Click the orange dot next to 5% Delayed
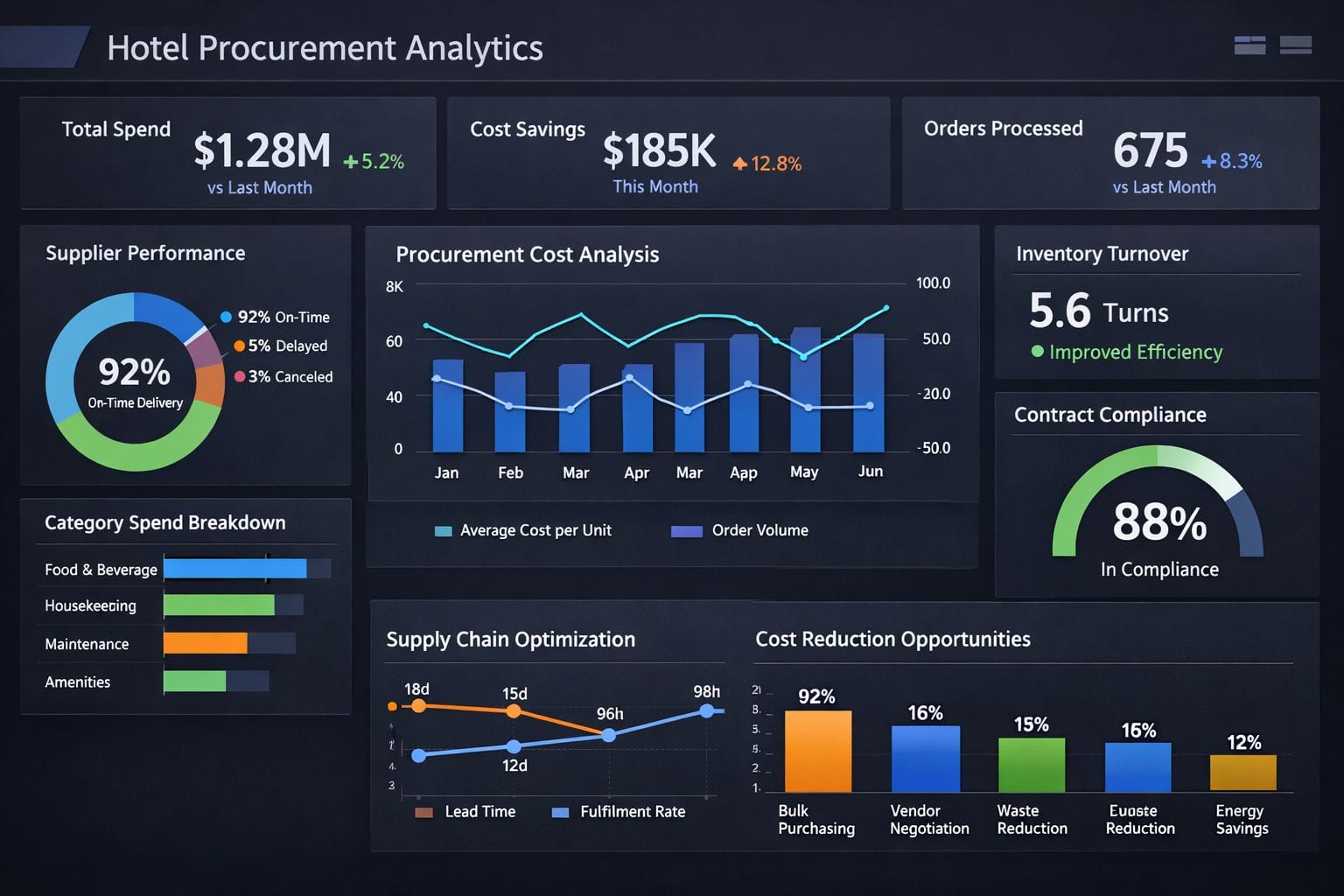The image size is (1344, 896). (239, 346)
